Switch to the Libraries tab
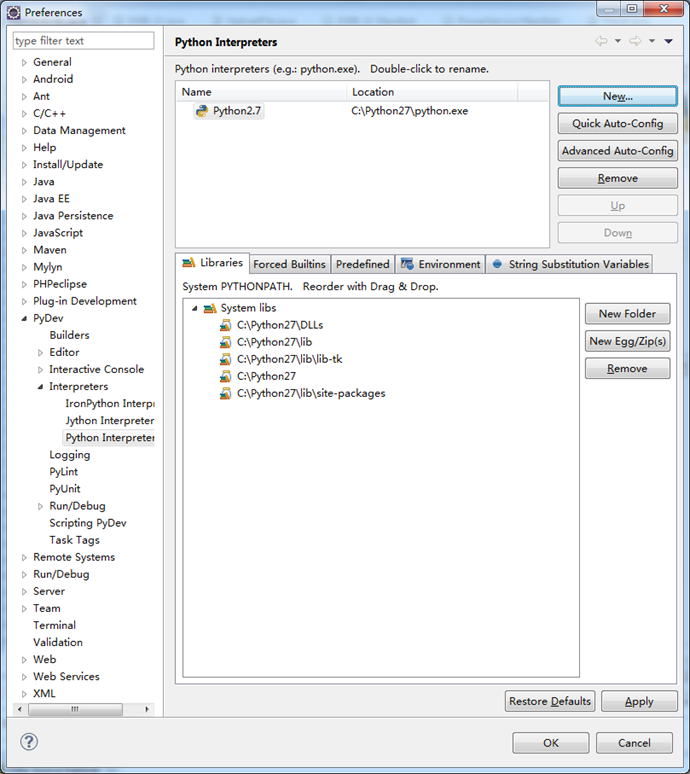This screenshot has height=774, width=690. [212, 263]
